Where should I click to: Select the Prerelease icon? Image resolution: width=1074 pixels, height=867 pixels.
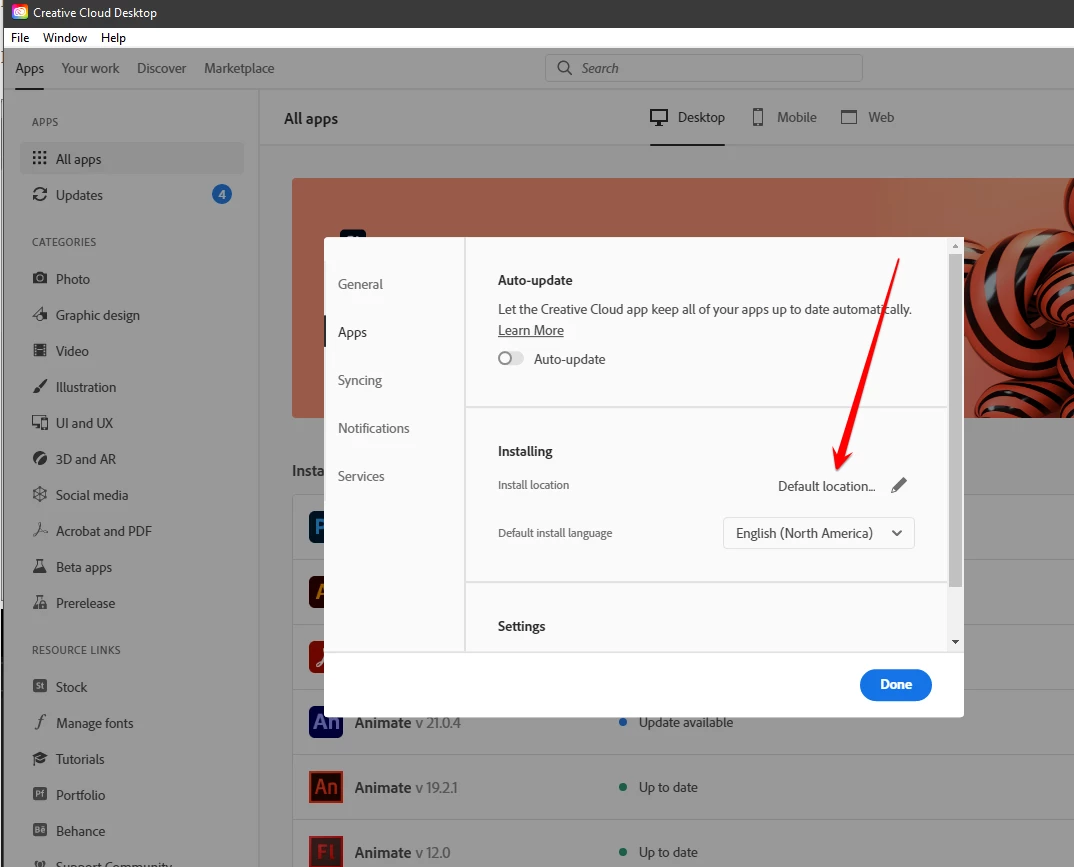click(40, 603)
